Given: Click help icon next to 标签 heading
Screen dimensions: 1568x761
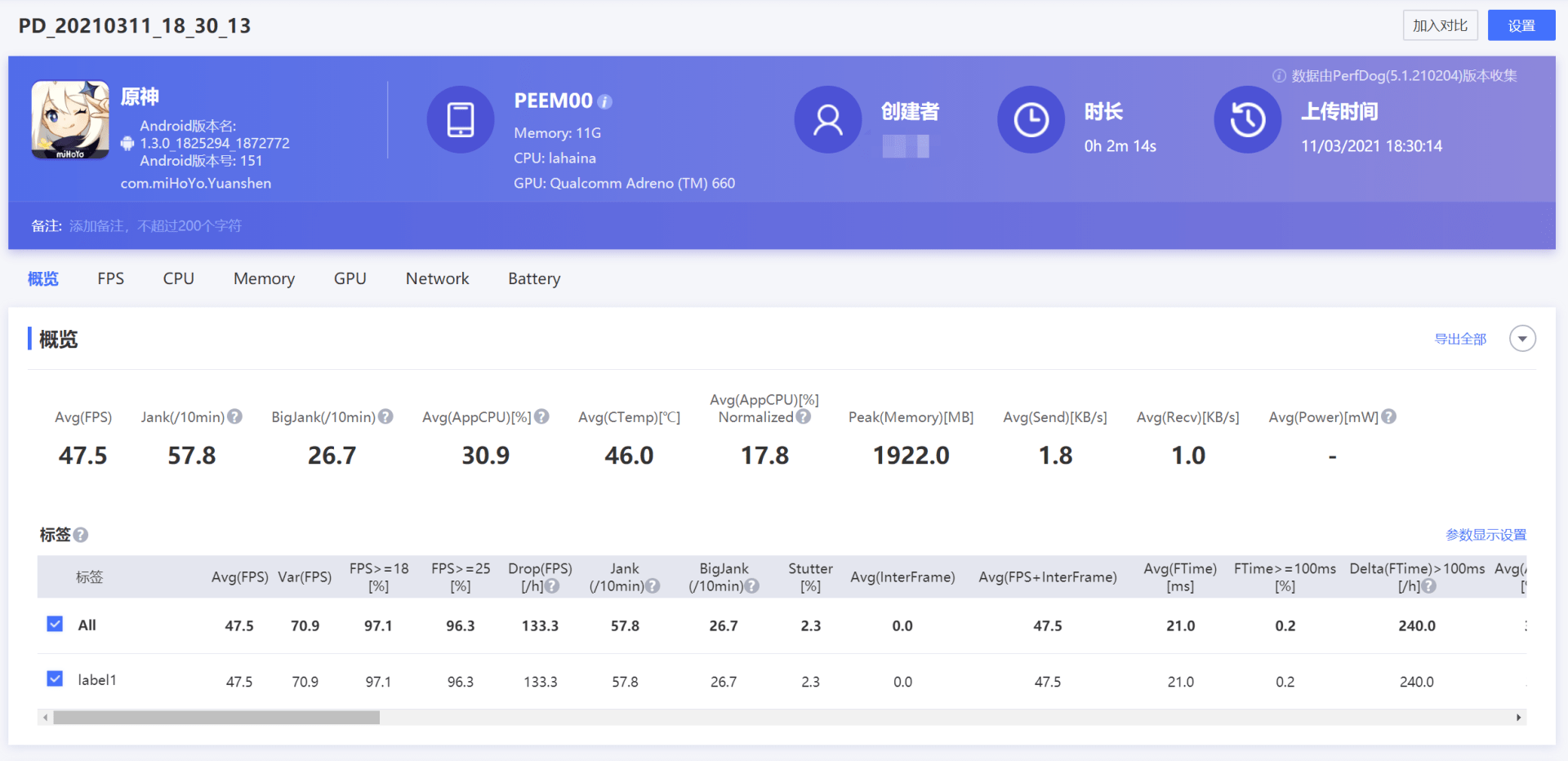Looking at the screenshot, I should [x=80, y=535].
